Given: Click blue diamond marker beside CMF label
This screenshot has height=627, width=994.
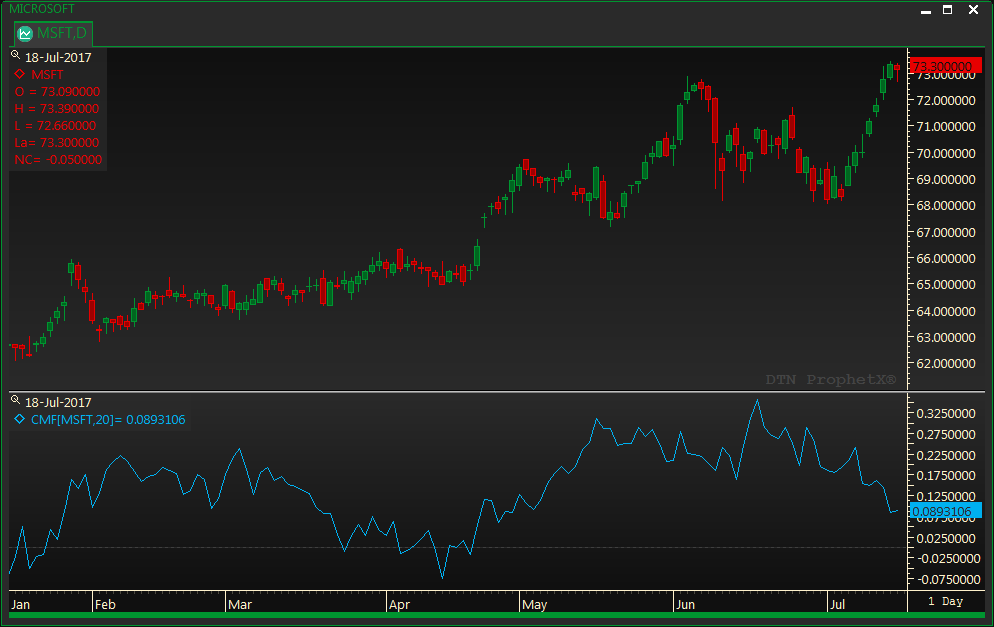Looking at the screenshot, I should click(x=19, y=419).
